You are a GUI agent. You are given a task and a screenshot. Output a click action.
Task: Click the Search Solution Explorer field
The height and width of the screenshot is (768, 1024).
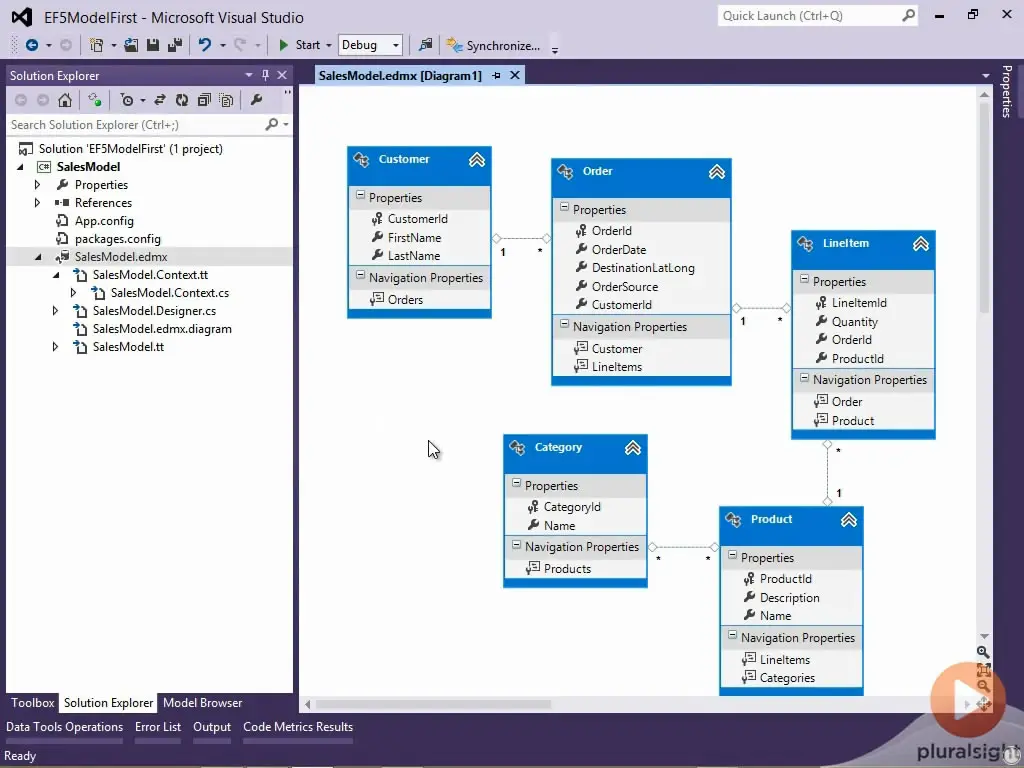tap(137, 124)
